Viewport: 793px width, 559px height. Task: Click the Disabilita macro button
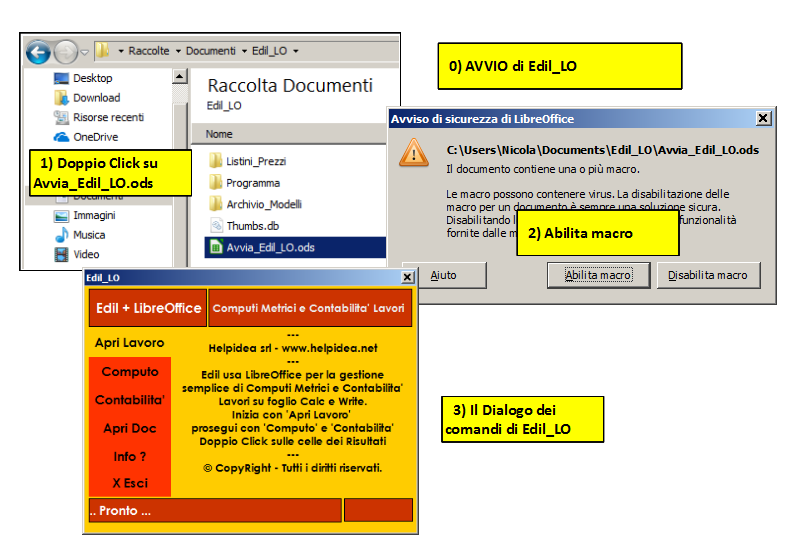coord(708,275)
